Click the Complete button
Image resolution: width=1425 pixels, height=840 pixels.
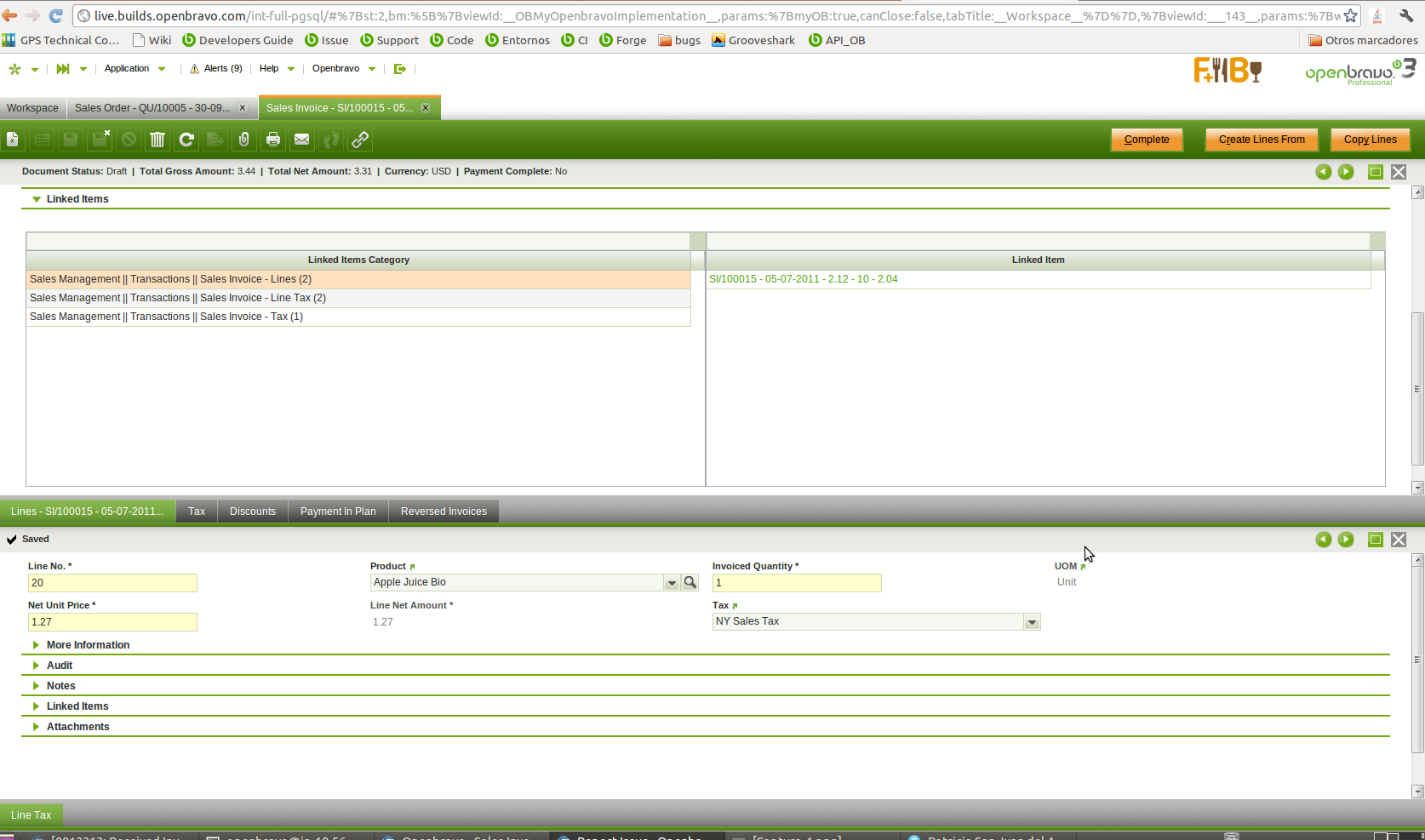pos(1147,140)
